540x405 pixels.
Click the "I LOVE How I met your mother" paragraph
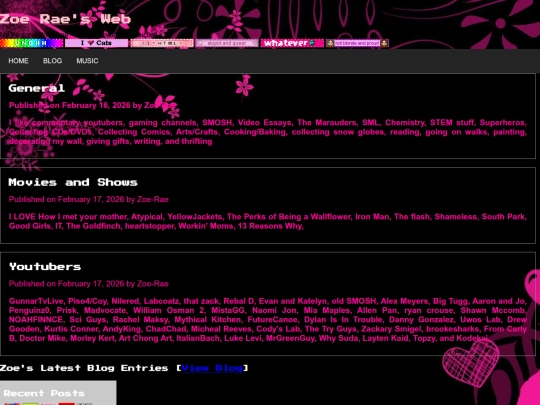268,221
